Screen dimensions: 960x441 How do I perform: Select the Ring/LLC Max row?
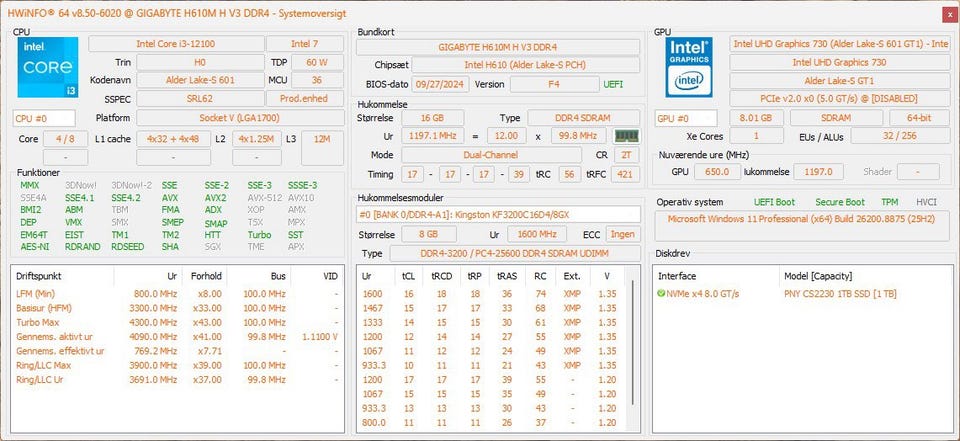tap(177, 366)
